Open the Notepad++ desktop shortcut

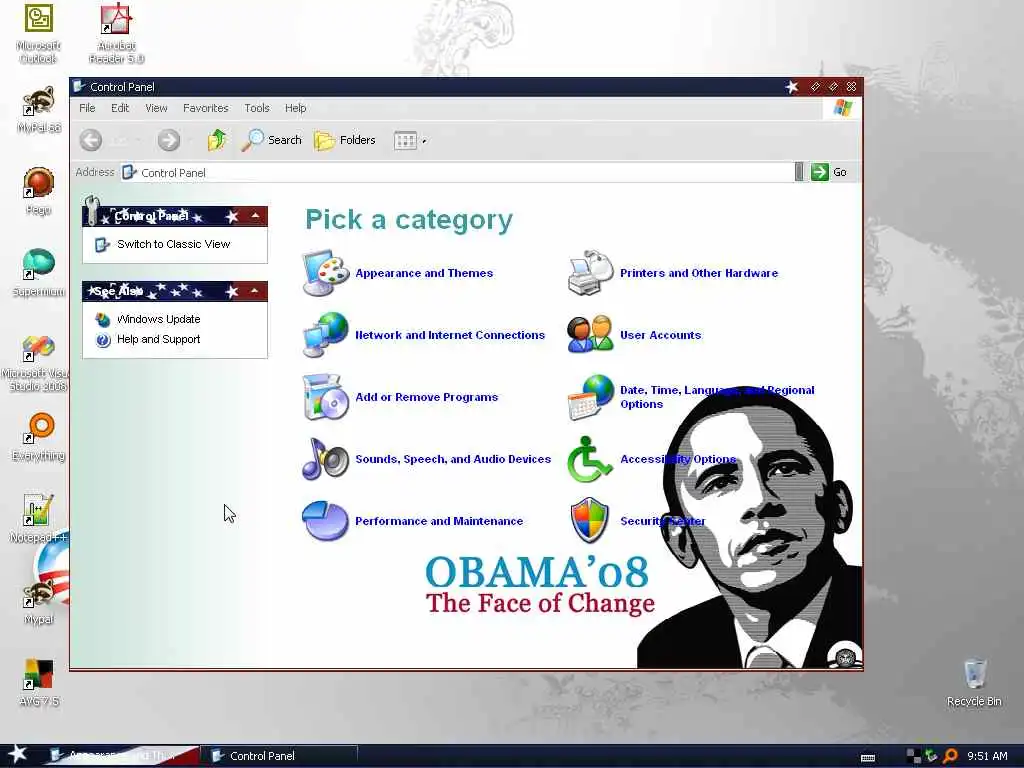(39, 518)
